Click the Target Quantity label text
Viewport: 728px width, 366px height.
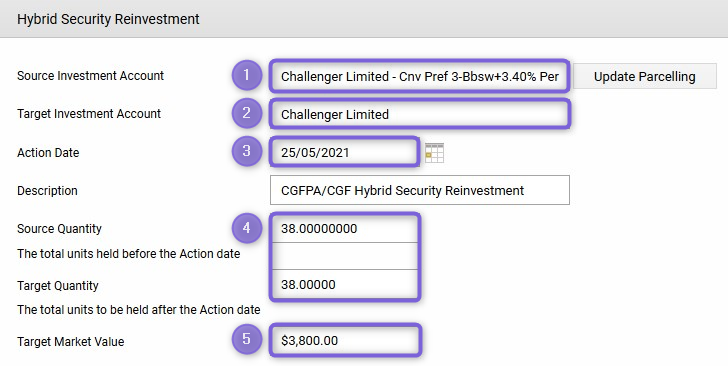[58, 285]
